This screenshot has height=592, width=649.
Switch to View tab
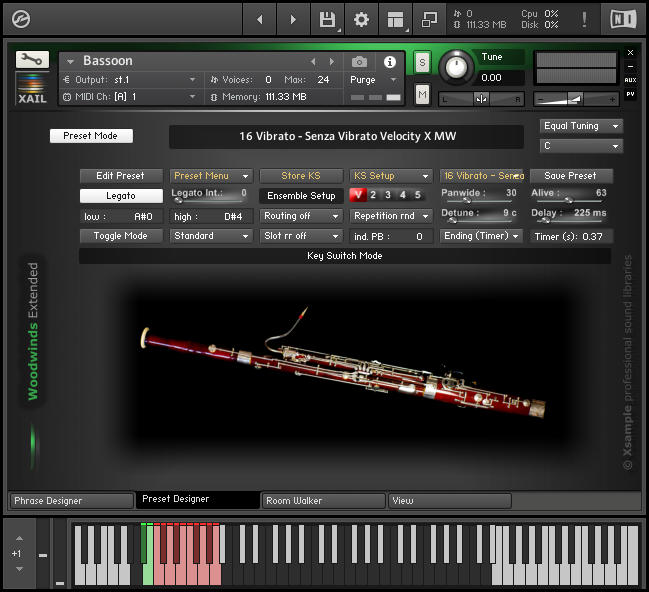[450, 501]
